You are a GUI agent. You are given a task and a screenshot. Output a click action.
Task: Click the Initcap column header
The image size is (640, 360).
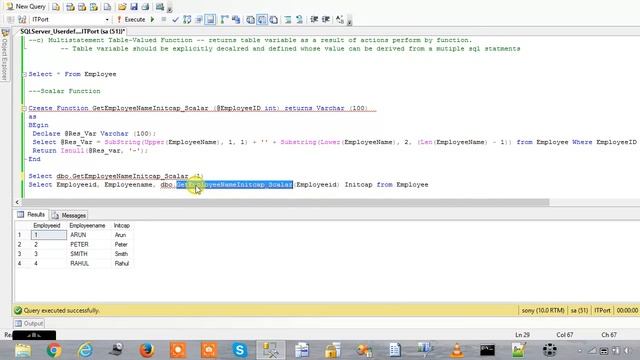[x=122, y=226]
